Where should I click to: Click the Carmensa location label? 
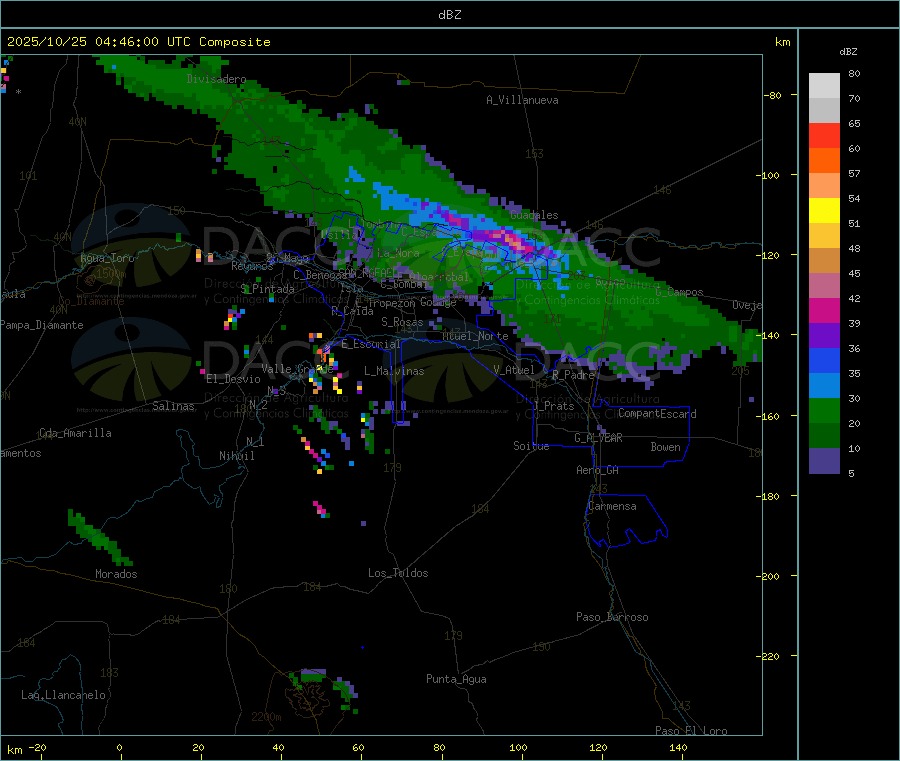point(612,506)
